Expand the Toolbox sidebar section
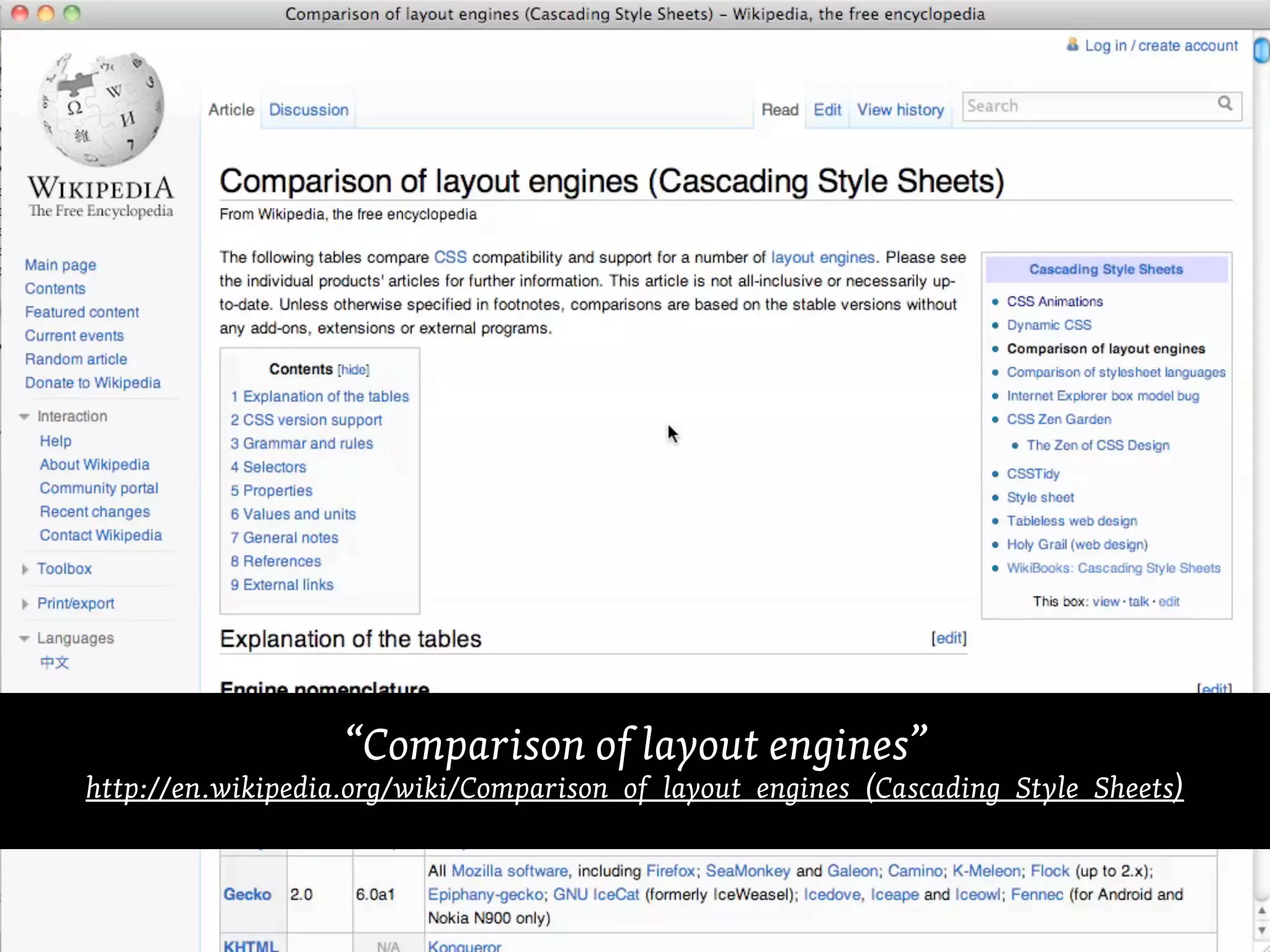 [25, 569]
